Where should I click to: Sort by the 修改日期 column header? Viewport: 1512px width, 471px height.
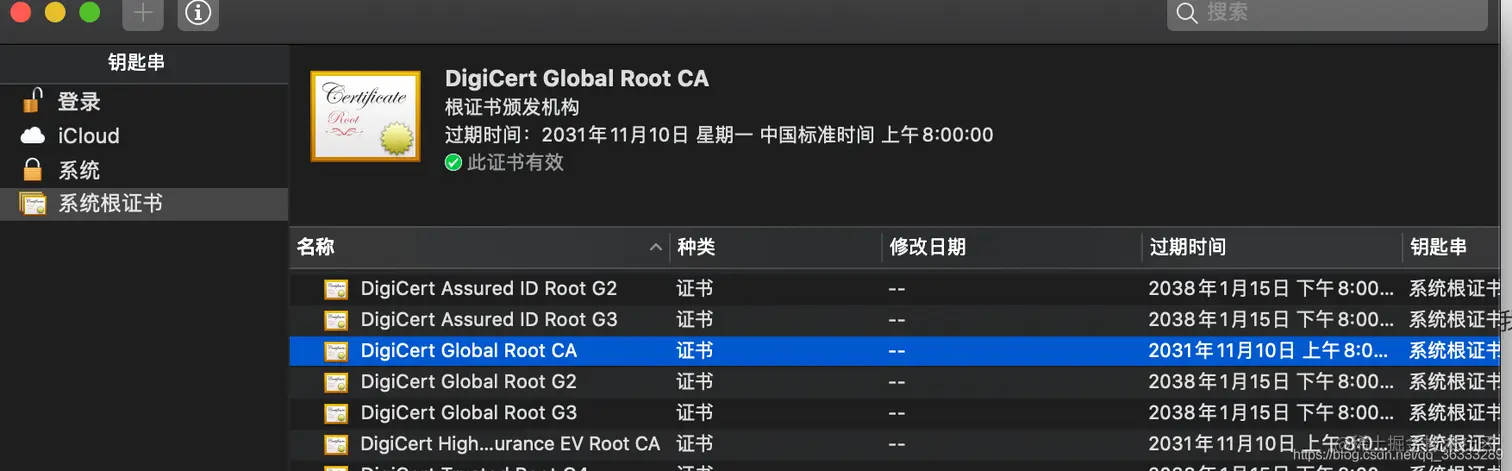point(1012,247)
